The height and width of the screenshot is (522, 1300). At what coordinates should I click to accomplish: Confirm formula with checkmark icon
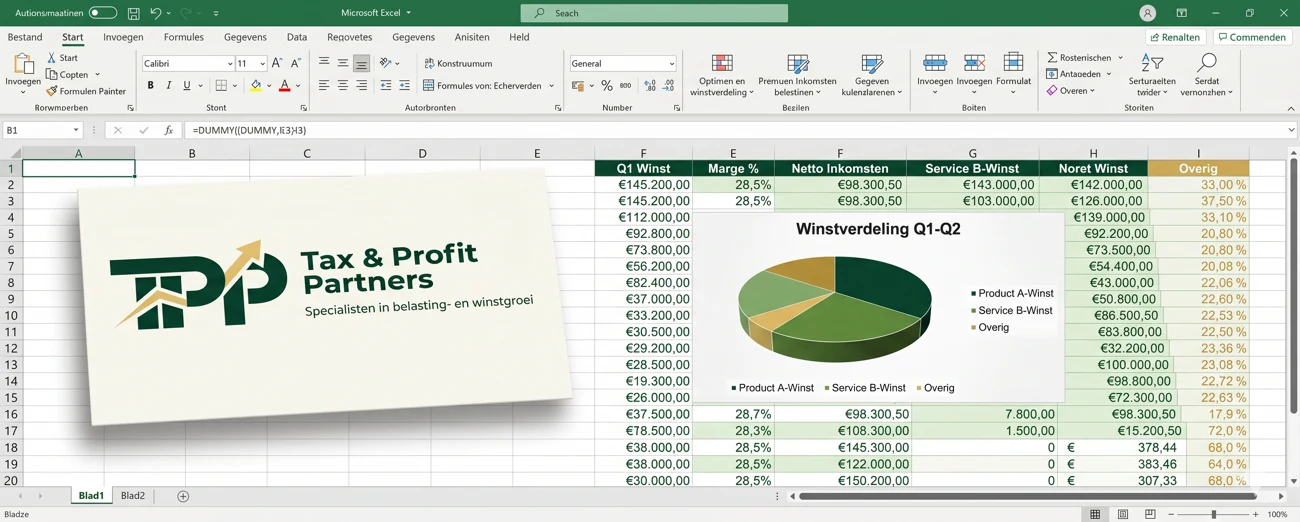click(x=144, y=130)
